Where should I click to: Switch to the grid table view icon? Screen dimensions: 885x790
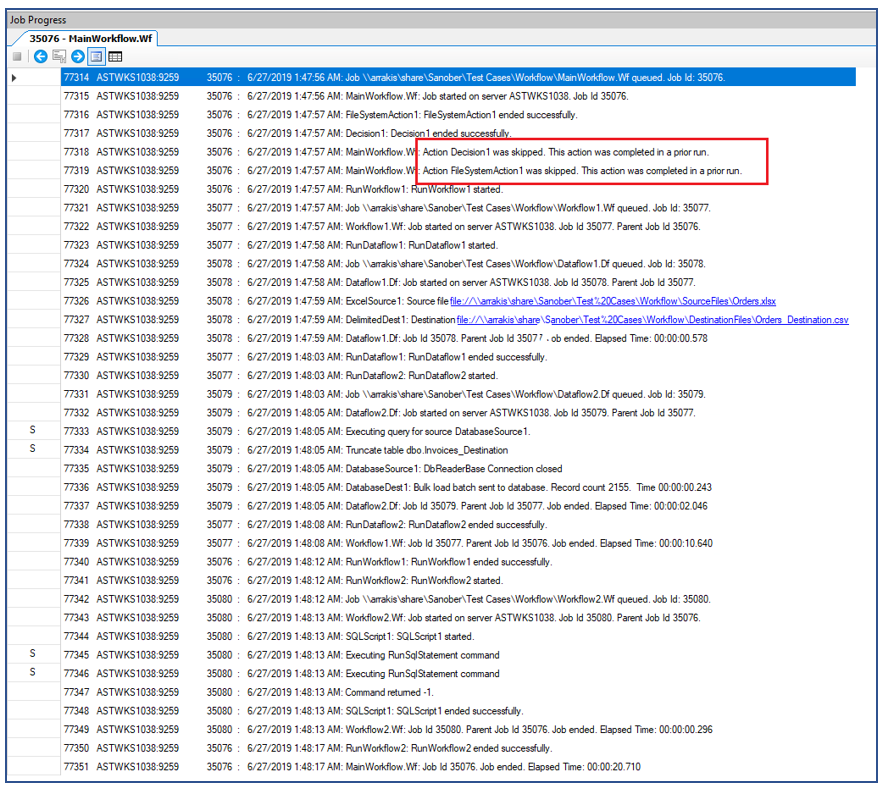(115, 57)
